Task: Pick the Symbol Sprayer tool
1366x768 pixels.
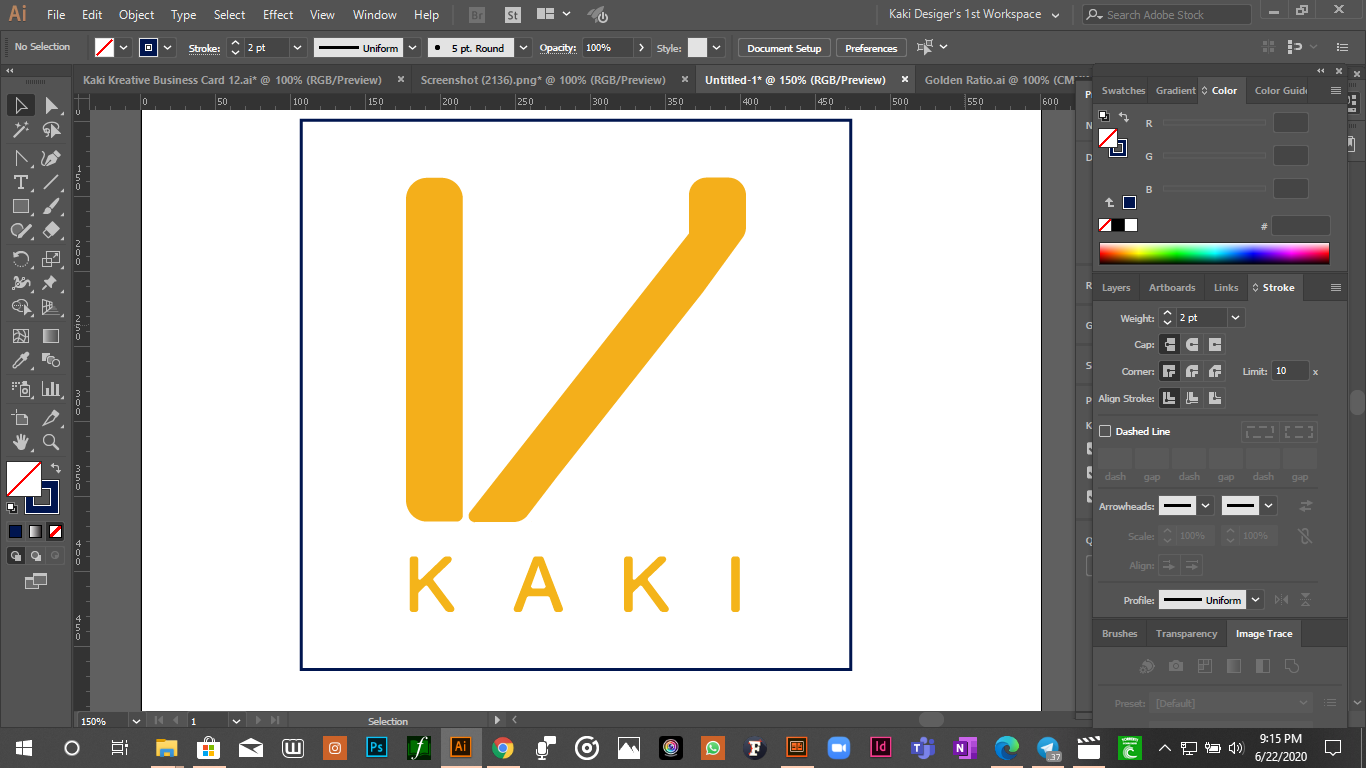Action: click(x=20, y=388)
